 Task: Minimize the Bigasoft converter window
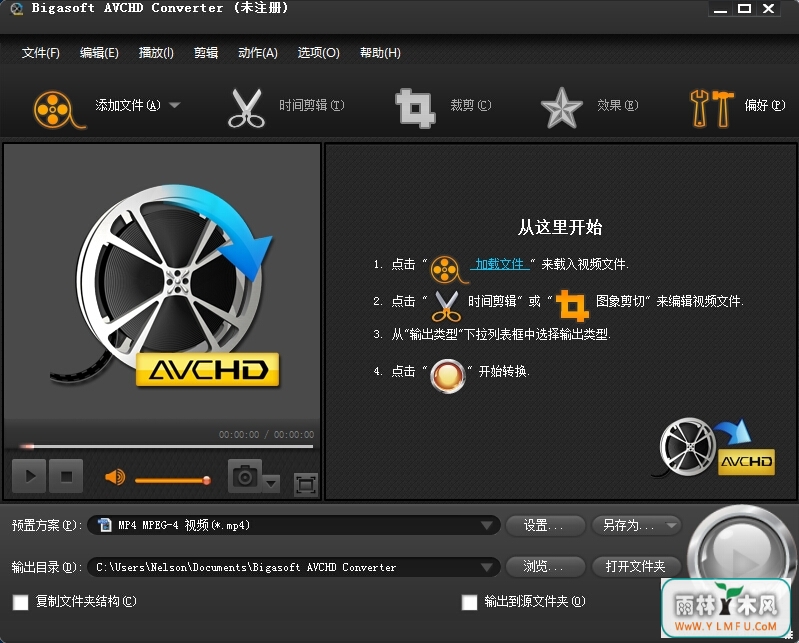click(720, 9)
